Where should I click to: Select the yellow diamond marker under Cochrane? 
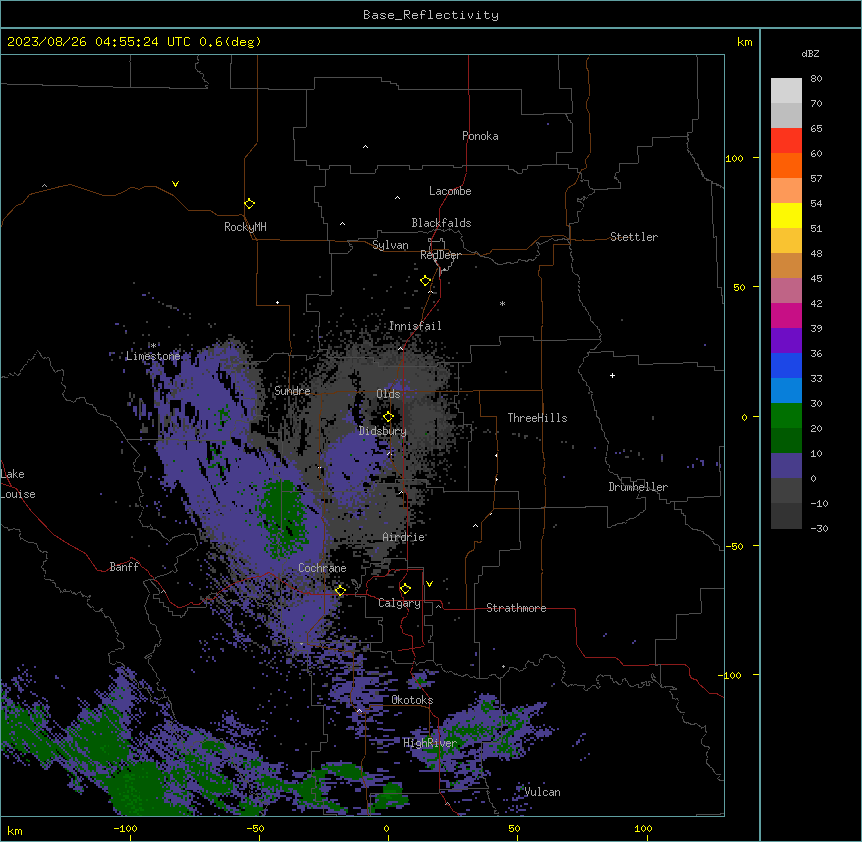(340, 590)
